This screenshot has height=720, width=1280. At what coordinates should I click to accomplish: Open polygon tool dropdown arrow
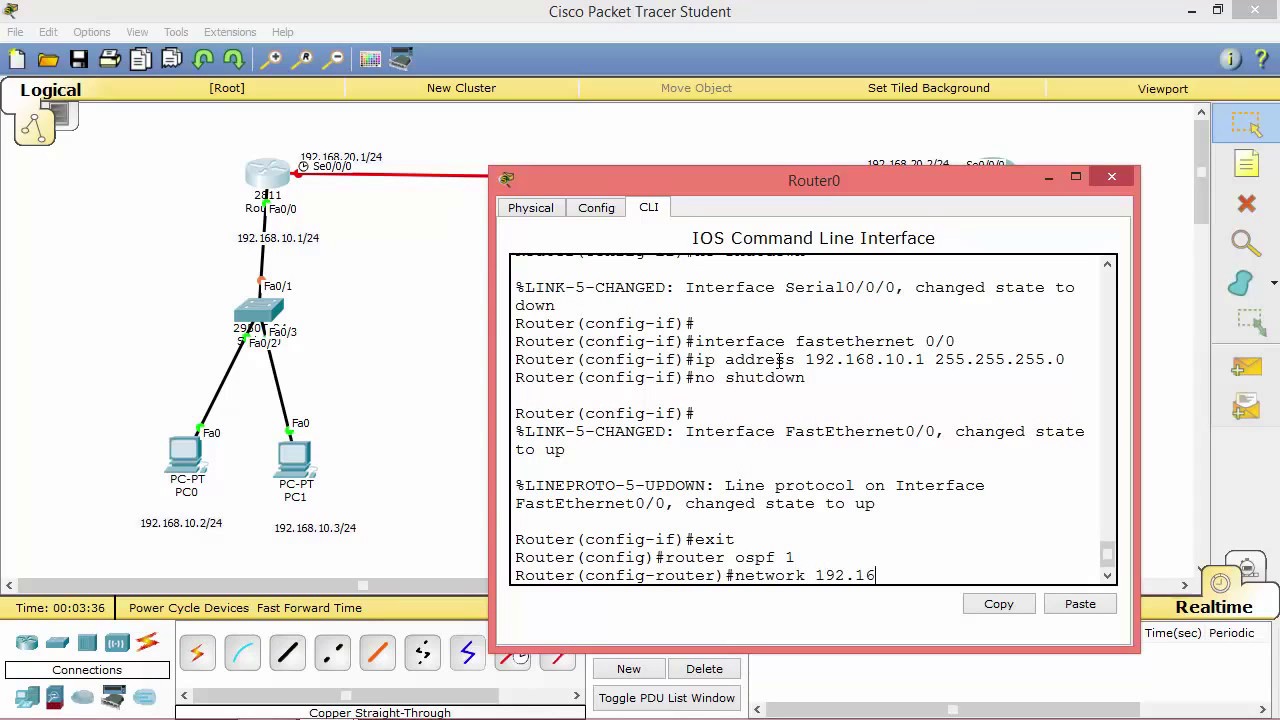pyautogui.click(x=1273, y=284)
